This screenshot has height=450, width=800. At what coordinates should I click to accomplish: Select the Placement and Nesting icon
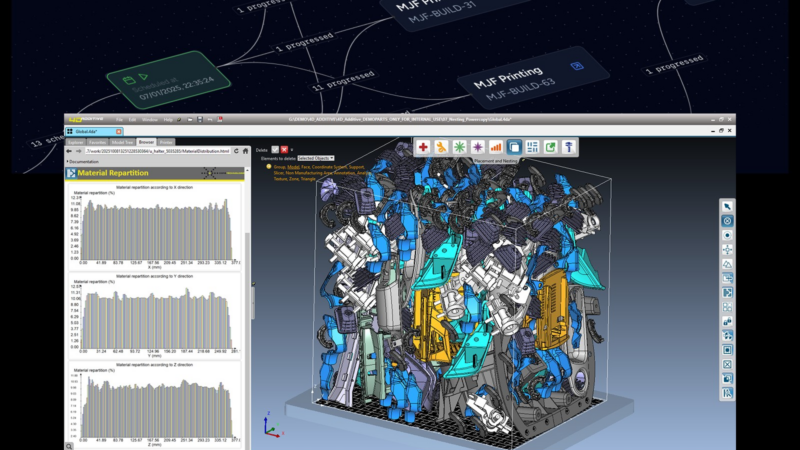point(514,147)
